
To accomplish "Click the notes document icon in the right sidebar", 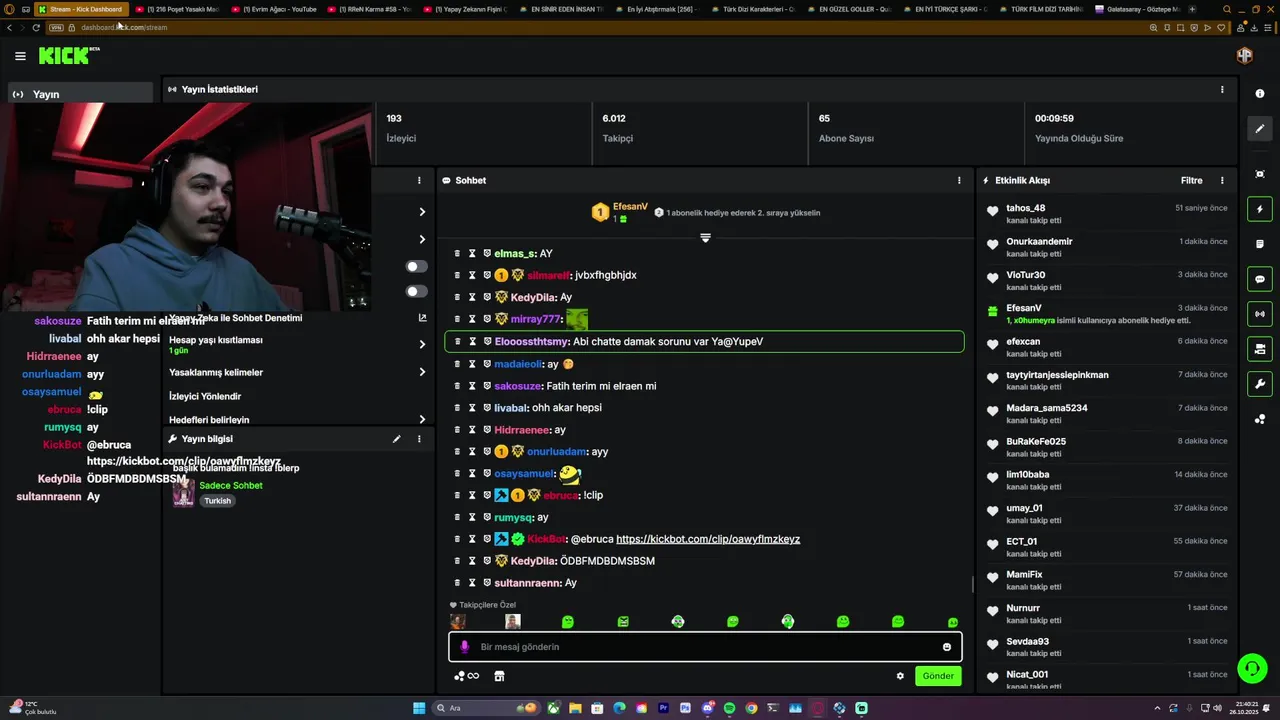I will (x=1260, y=244).
